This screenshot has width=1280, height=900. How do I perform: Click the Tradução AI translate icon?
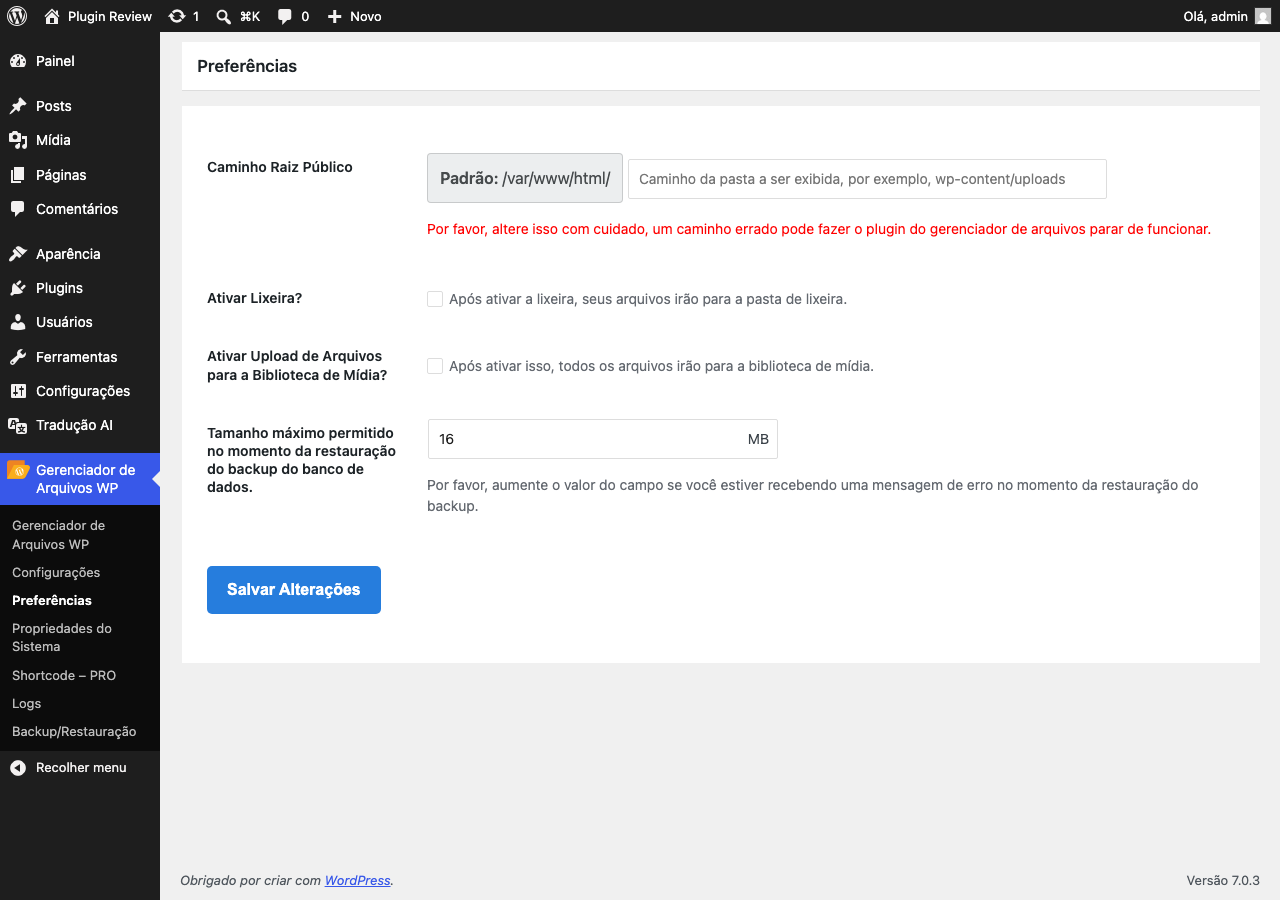(18, 425)
